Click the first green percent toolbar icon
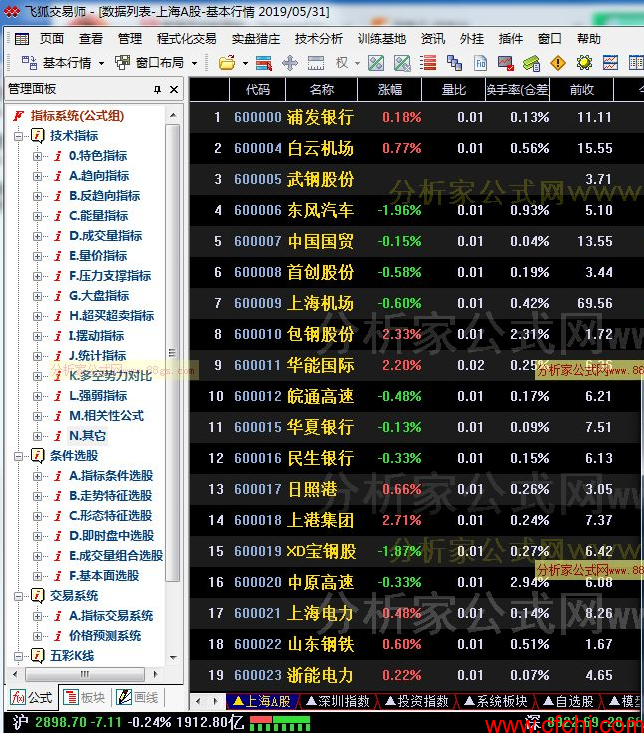The width and height of the screenshot is (644, 733). (x=376, y=63)
